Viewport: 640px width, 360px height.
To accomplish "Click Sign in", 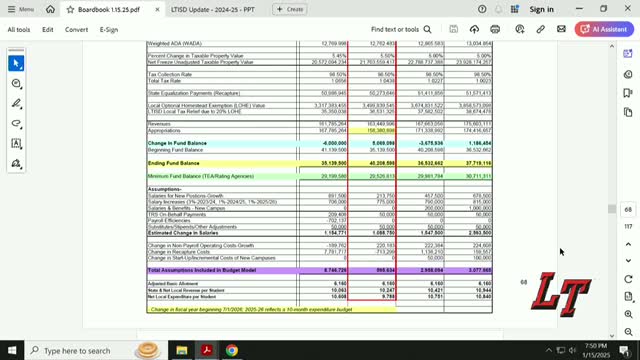I will tap(542, 9).
